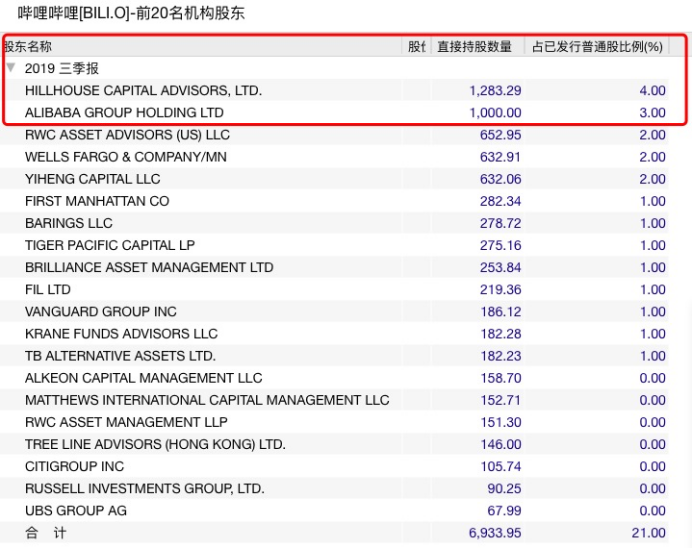
Task: Click the 152.71 holding value
Action: point(500,400)
